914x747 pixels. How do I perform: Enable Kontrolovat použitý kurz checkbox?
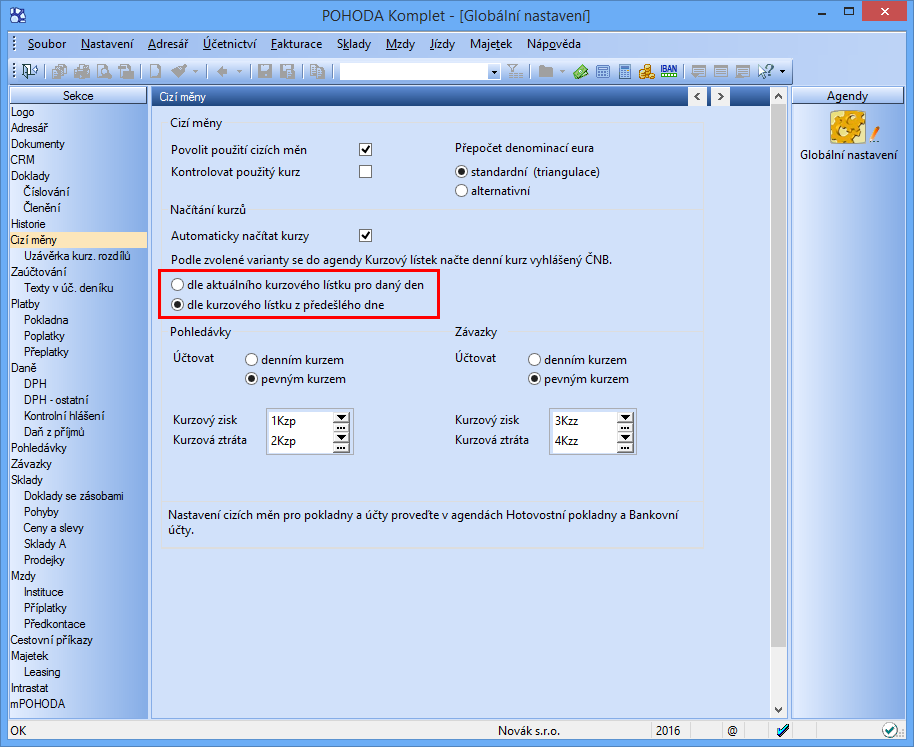[365, 172]
